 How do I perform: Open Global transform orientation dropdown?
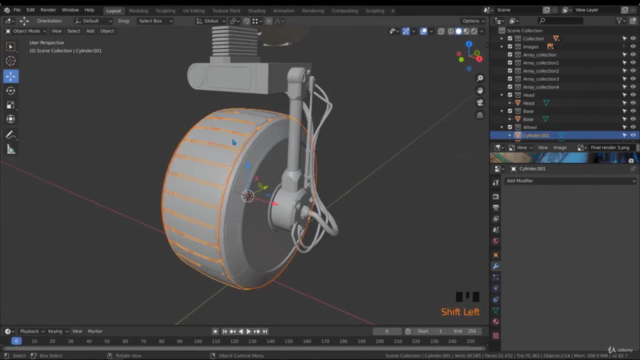click(211, 21)
